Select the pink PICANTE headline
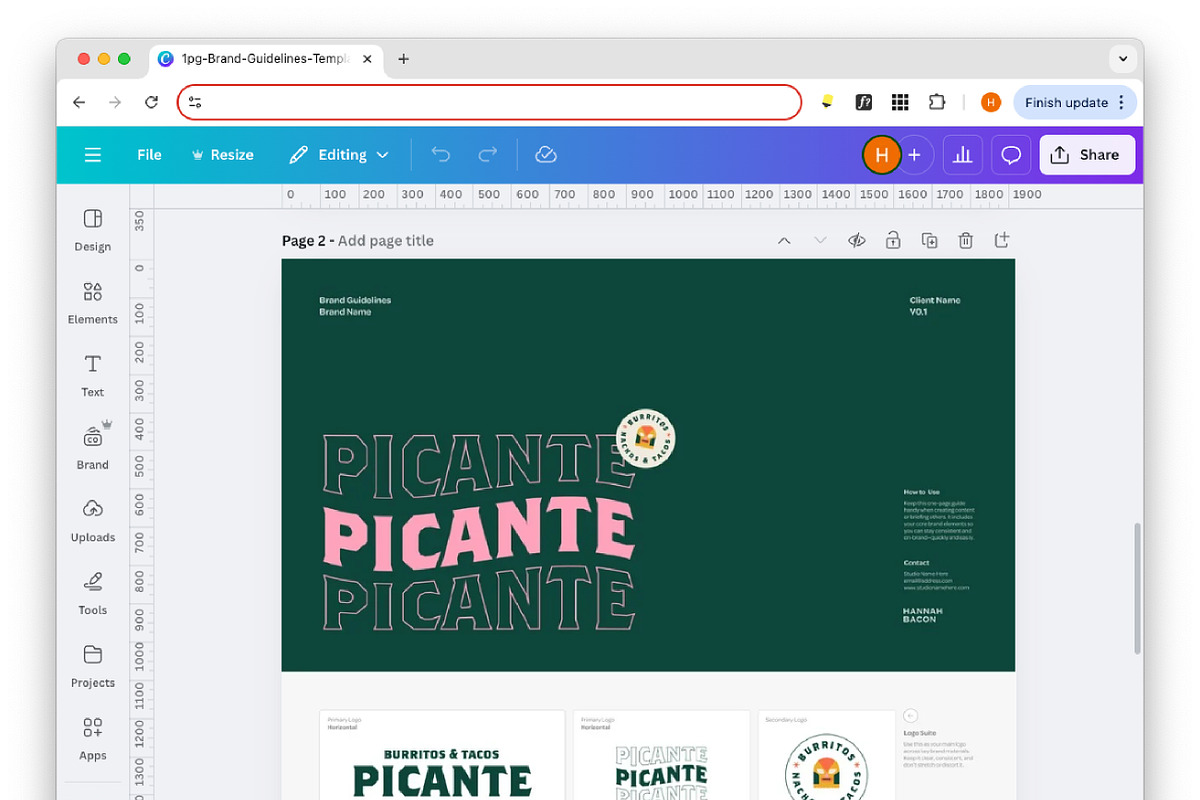The image size is (1200, 800). pyautogui.click(x=480, y=535)
